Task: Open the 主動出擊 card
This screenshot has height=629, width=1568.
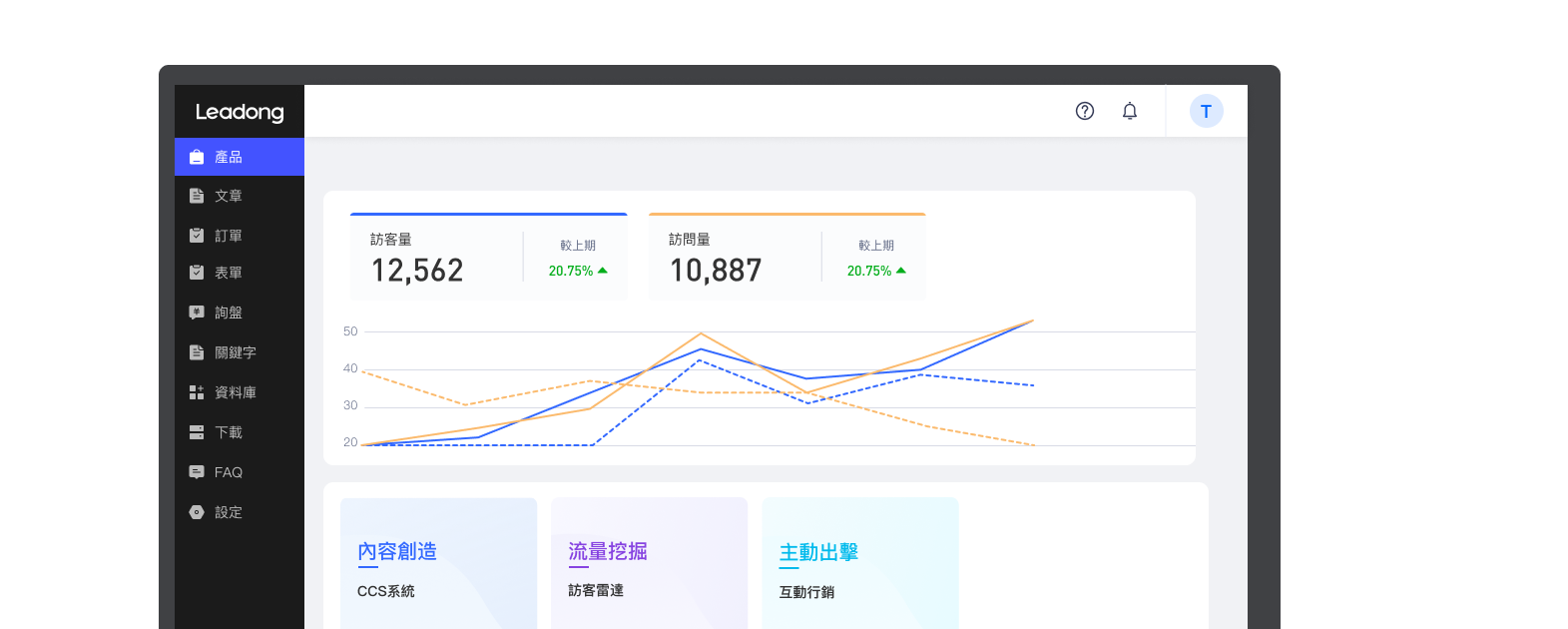Action: click(860, 563)
